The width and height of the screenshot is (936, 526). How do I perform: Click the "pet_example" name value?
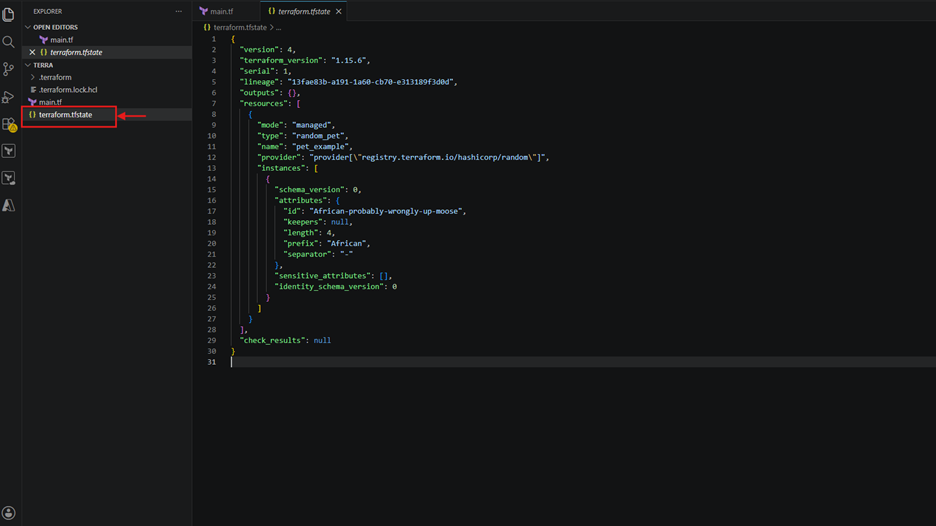click(320, 147)
